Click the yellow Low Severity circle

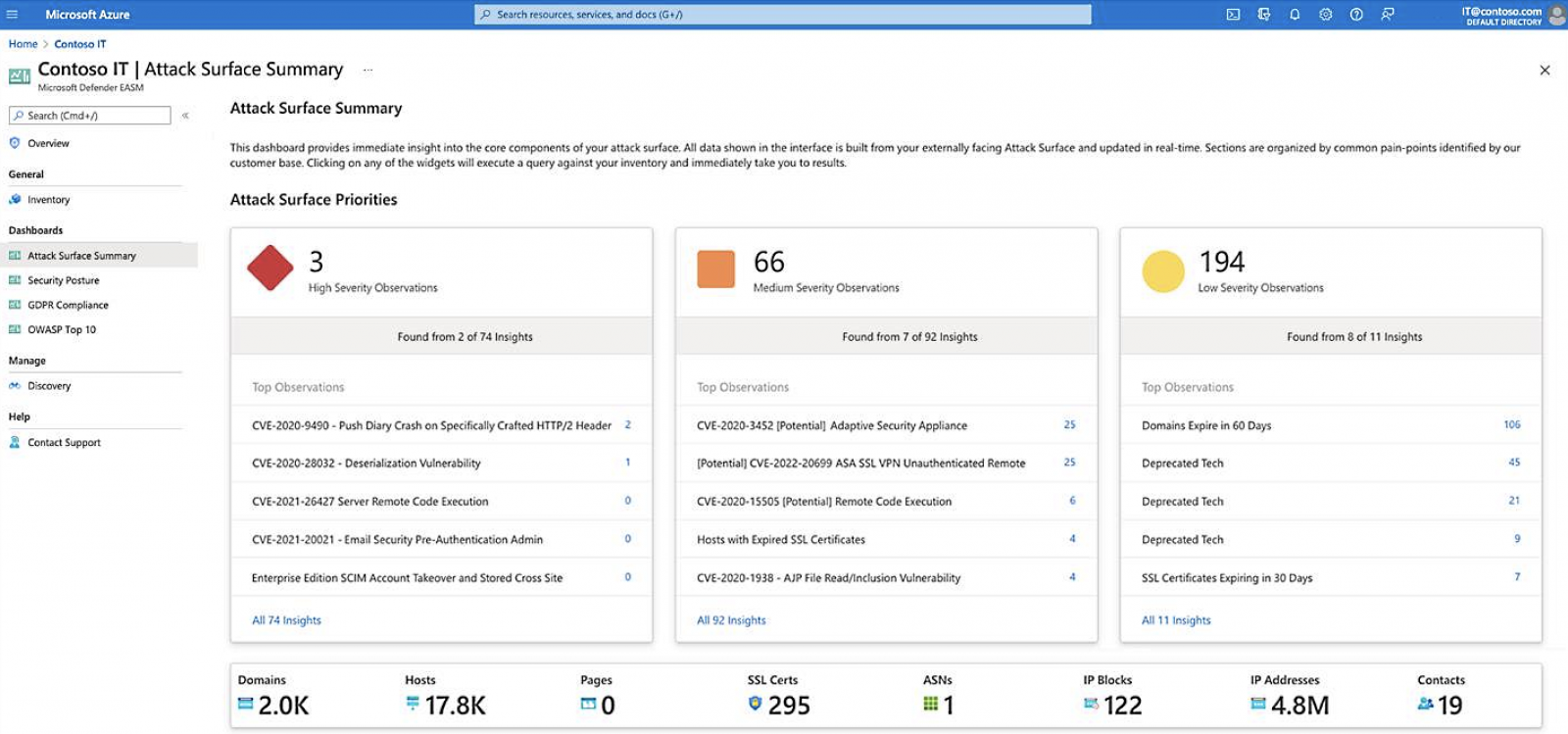[1163, 271]
